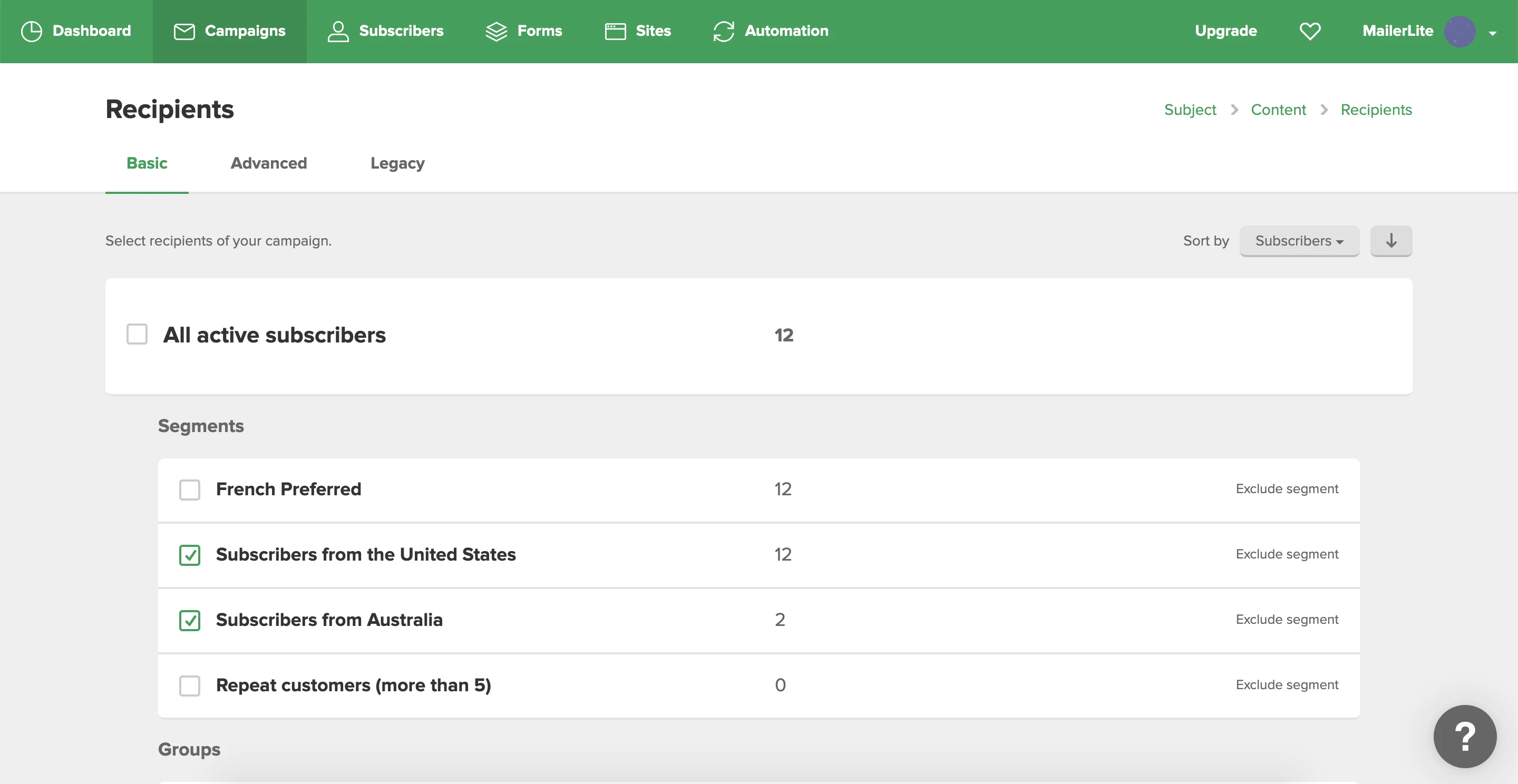Click the Campaigns envelope icon
The width and height of the screenshot is (1518, 784).
184,31
